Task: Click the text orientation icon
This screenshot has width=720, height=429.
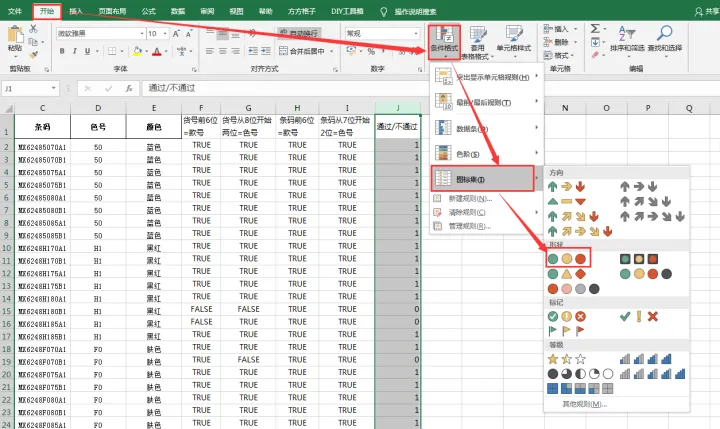Action: point(253,33)
